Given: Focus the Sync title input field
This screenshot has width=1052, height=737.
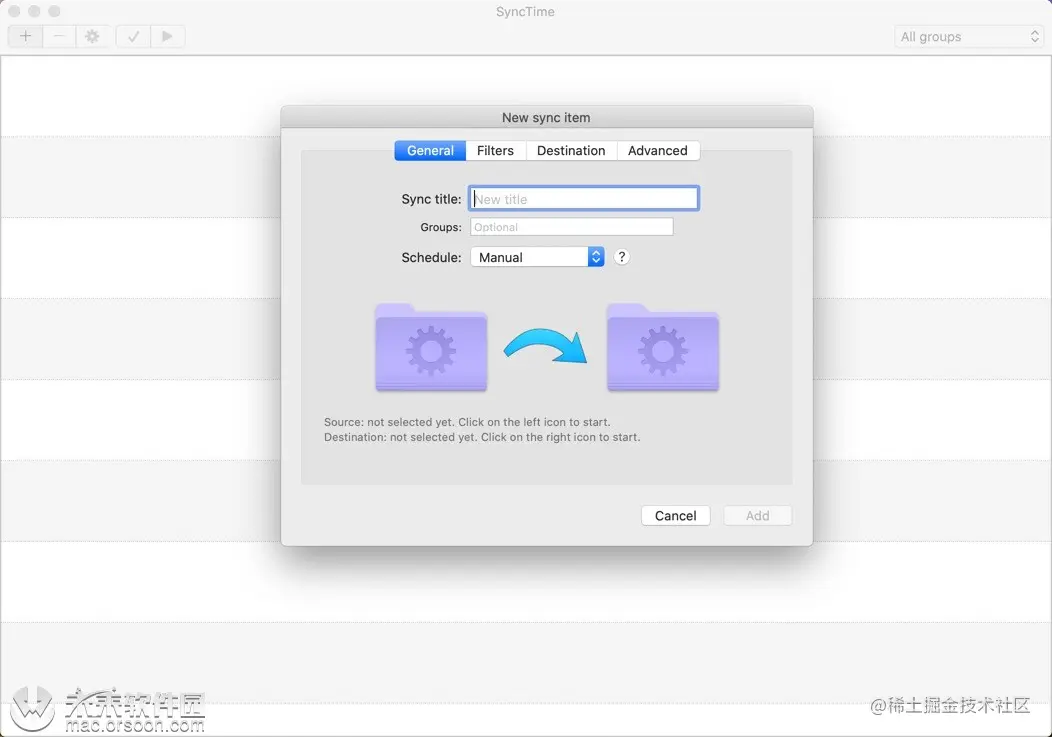Looking at the screenshot, I should tap(584, 199).
